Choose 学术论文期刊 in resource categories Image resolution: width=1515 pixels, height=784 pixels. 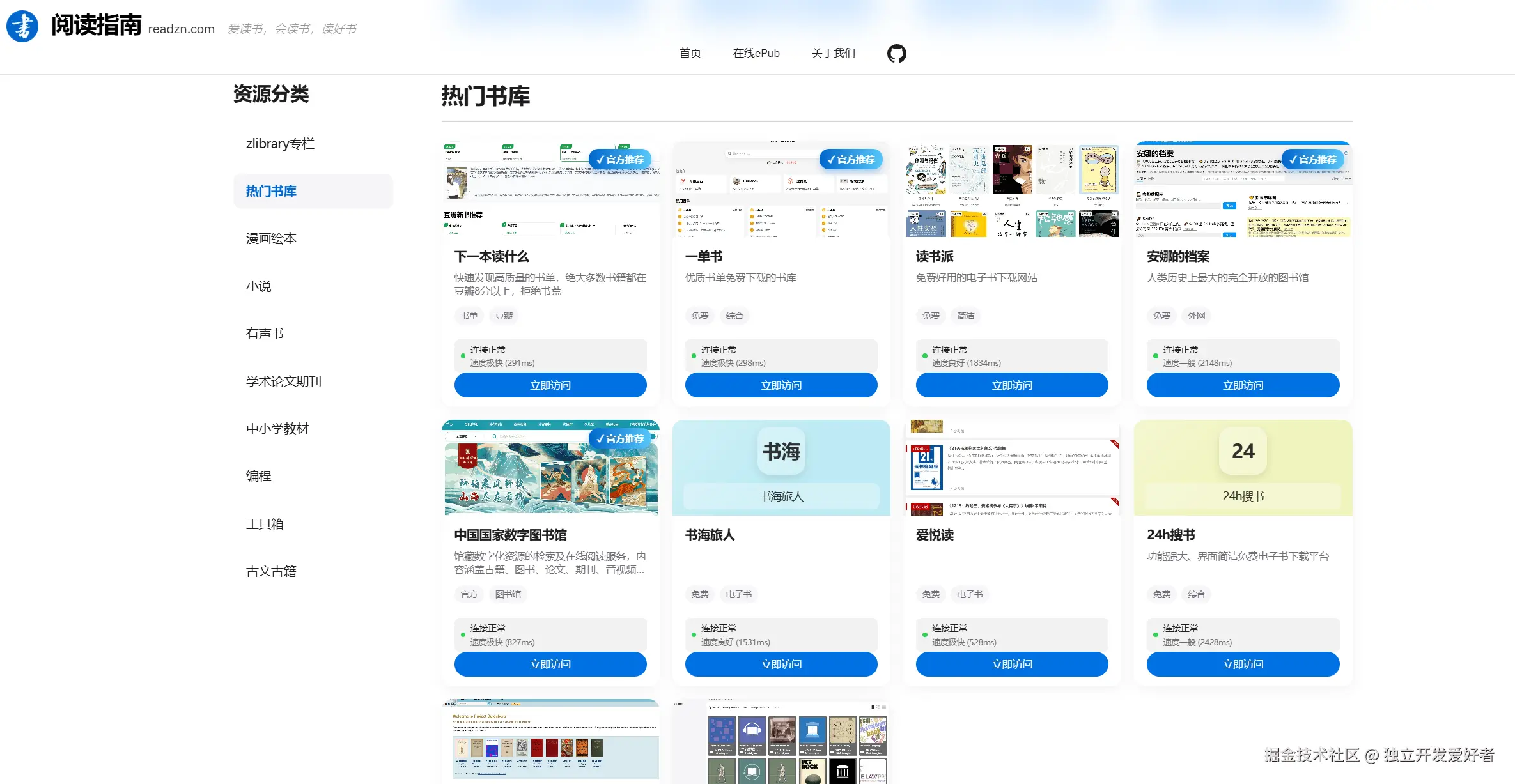[x=283, y=381]
